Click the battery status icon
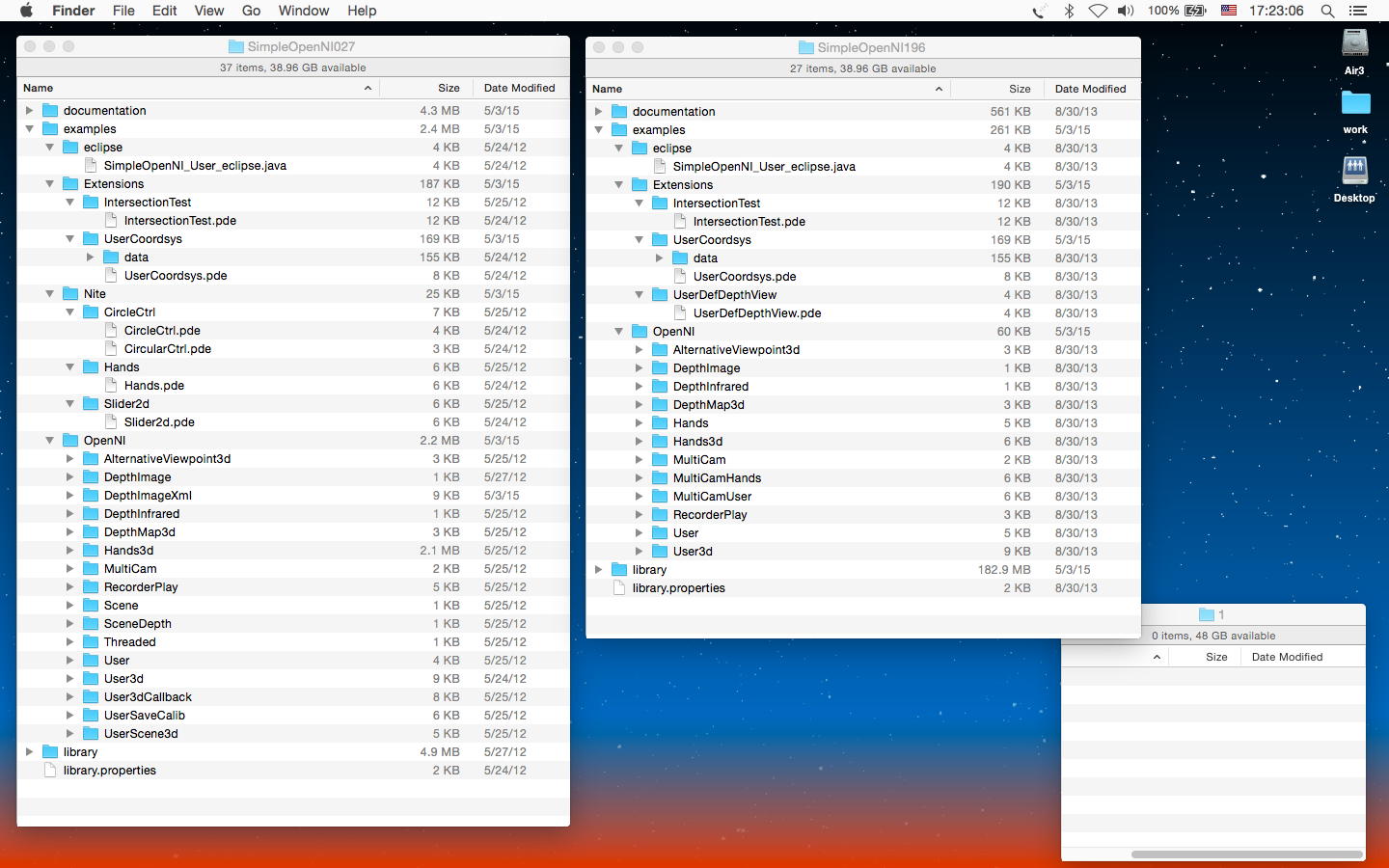This screenshot has height=868, width=1389. click(x=1195, y=11)
